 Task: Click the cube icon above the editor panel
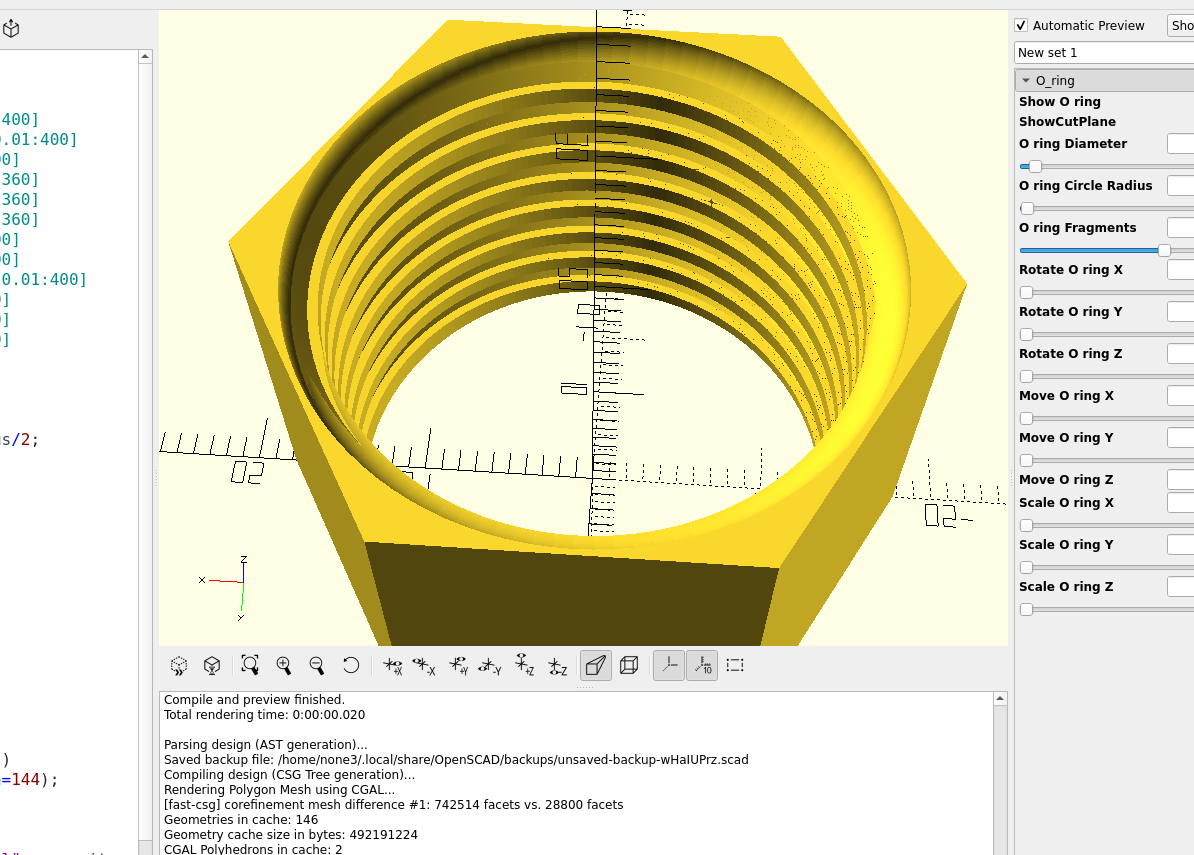(10, 28)
